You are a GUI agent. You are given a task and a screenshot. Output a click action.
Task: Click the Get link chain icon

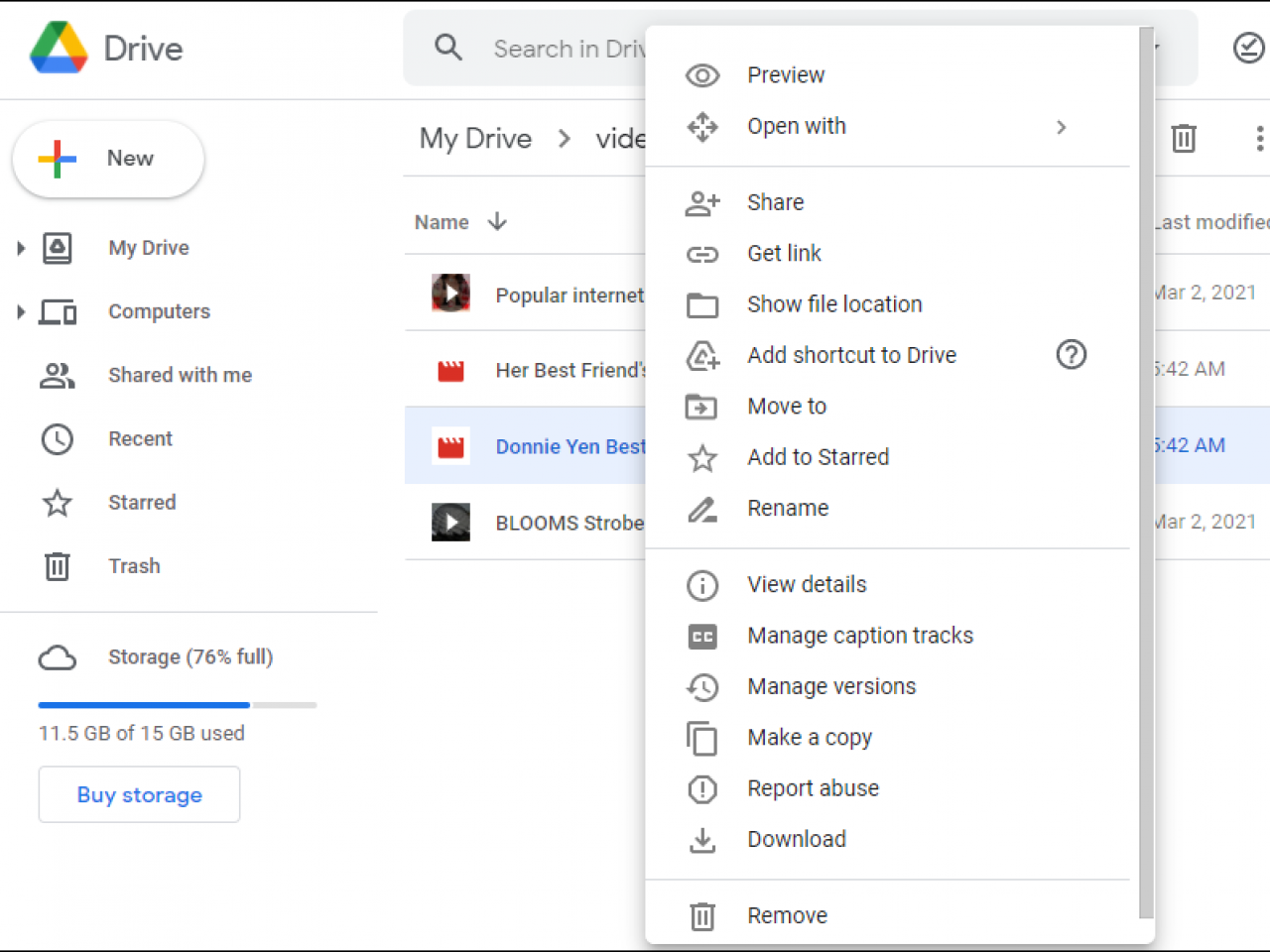click(702, 254)
